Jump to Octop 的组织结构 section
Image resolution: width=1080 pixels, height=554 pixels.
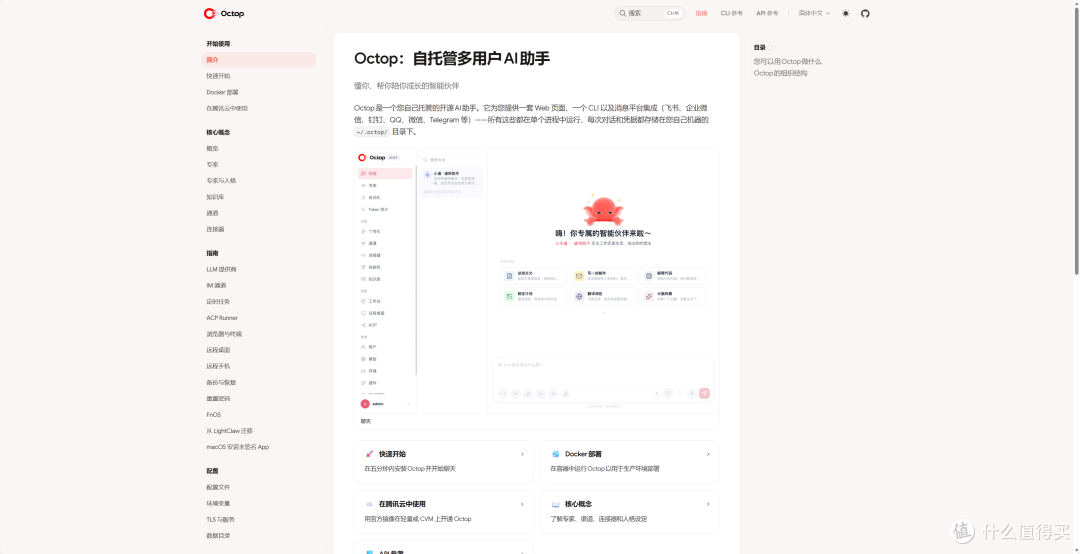[x=780, y=73]
